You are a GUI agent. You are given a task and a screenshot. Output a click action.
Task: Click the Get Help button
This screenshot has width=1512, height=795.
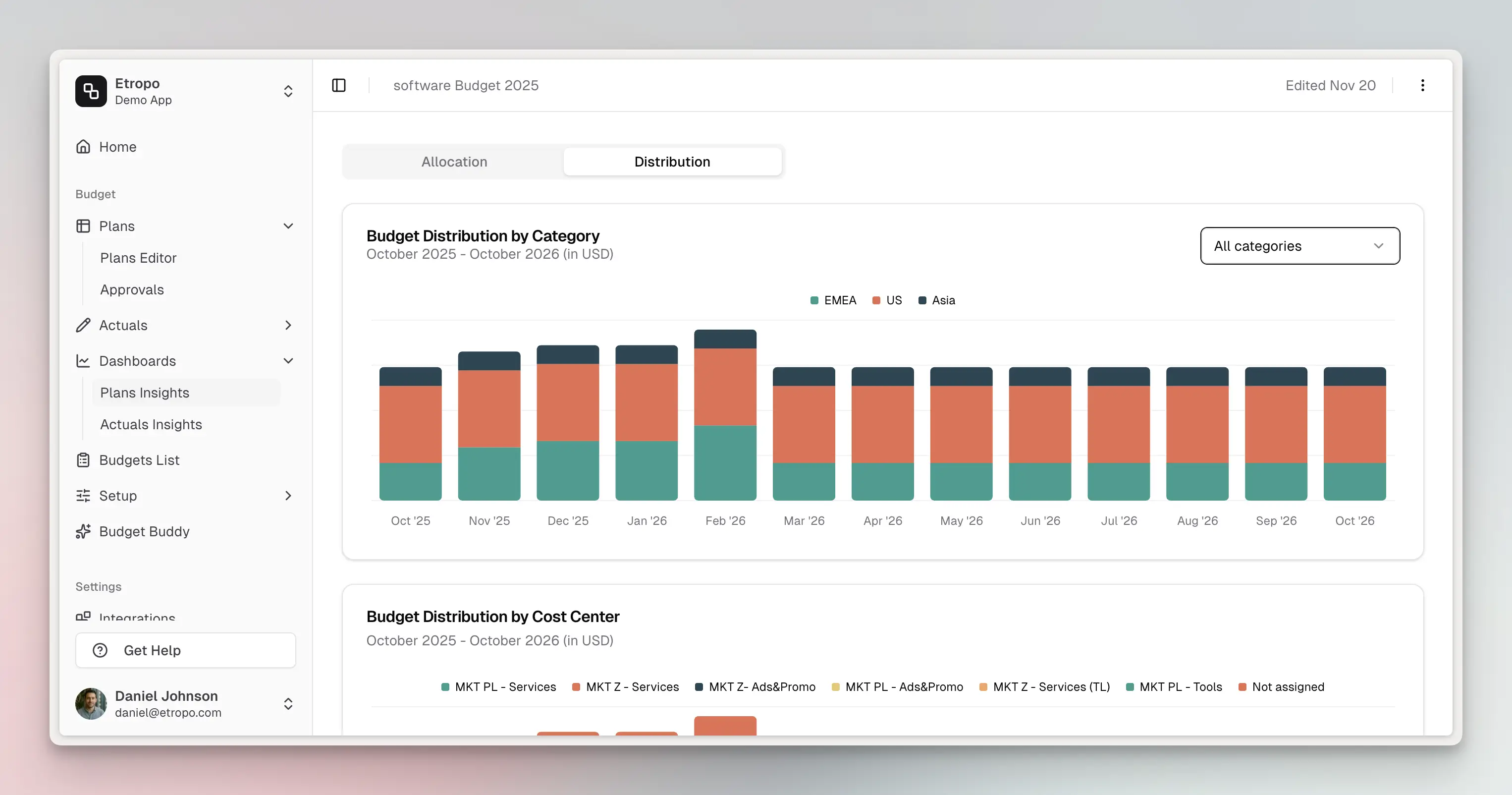pyautogui.click(x=185, y=650)
